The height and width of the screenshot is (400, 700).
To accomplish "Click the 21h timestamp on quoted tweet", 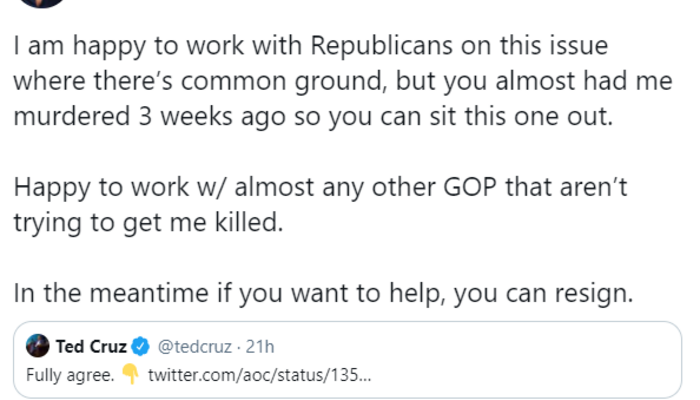I will click(261, 347).
